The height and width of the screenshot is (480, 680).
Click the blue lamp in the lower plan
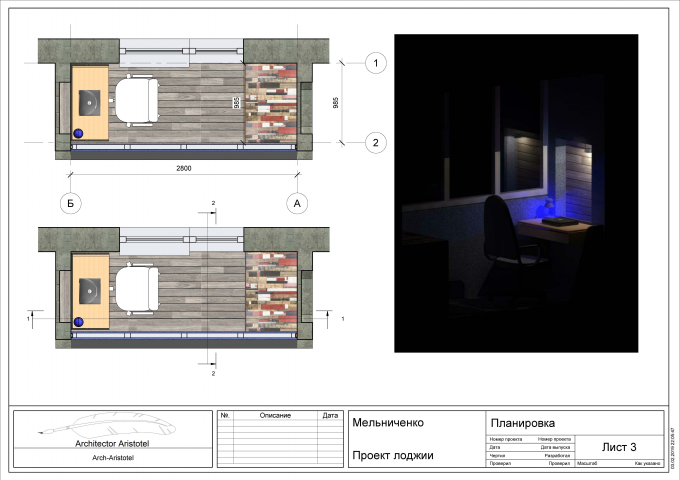[x=78, y=322]
